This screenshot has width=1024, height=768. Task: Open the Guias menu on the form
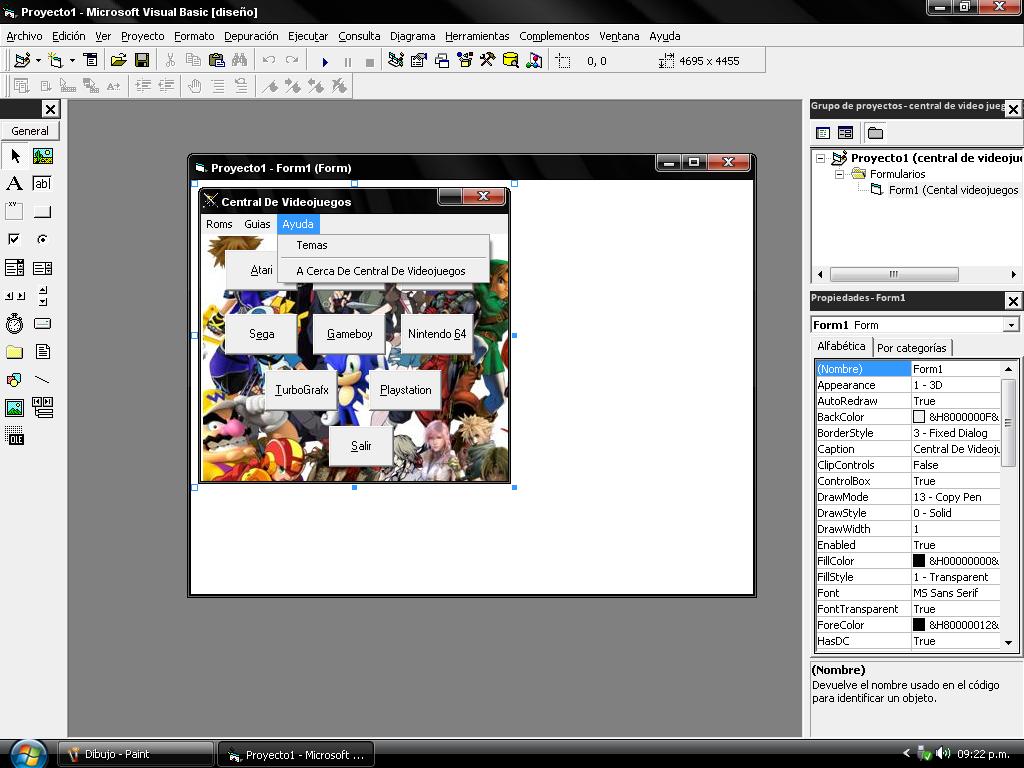[x=257, y=224]
